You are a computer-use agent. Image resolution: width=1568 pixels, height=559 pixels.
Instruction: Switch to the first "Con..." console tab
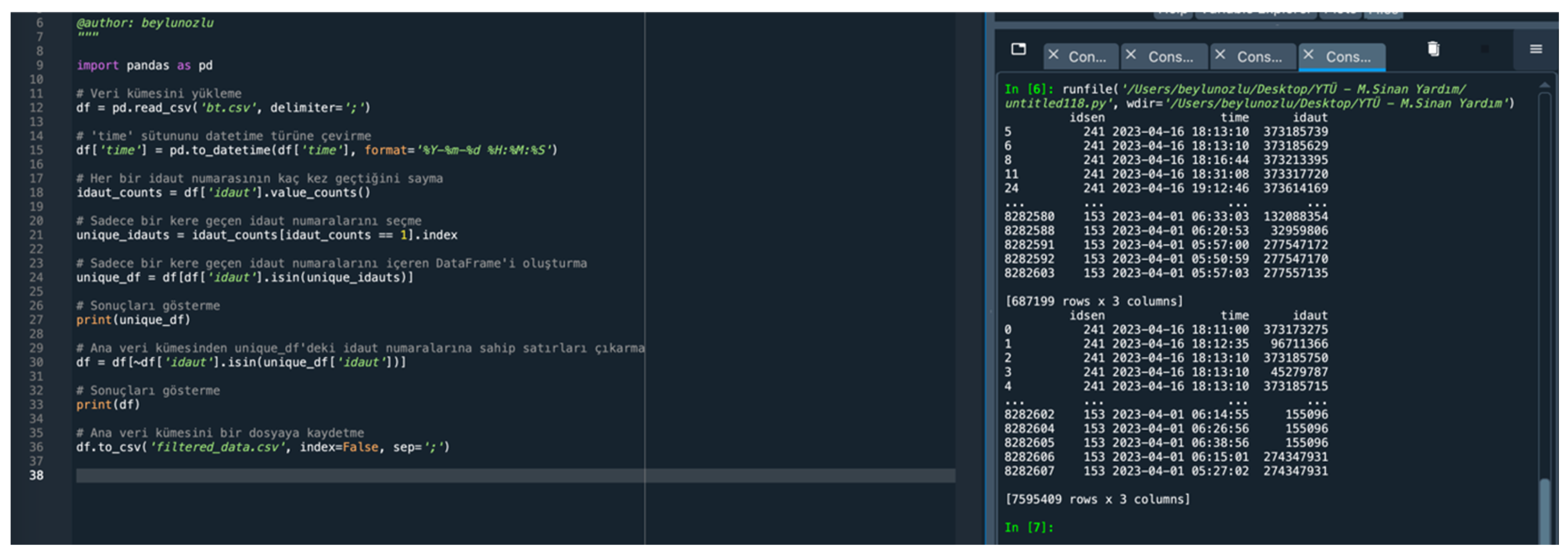click(1087, 57)
